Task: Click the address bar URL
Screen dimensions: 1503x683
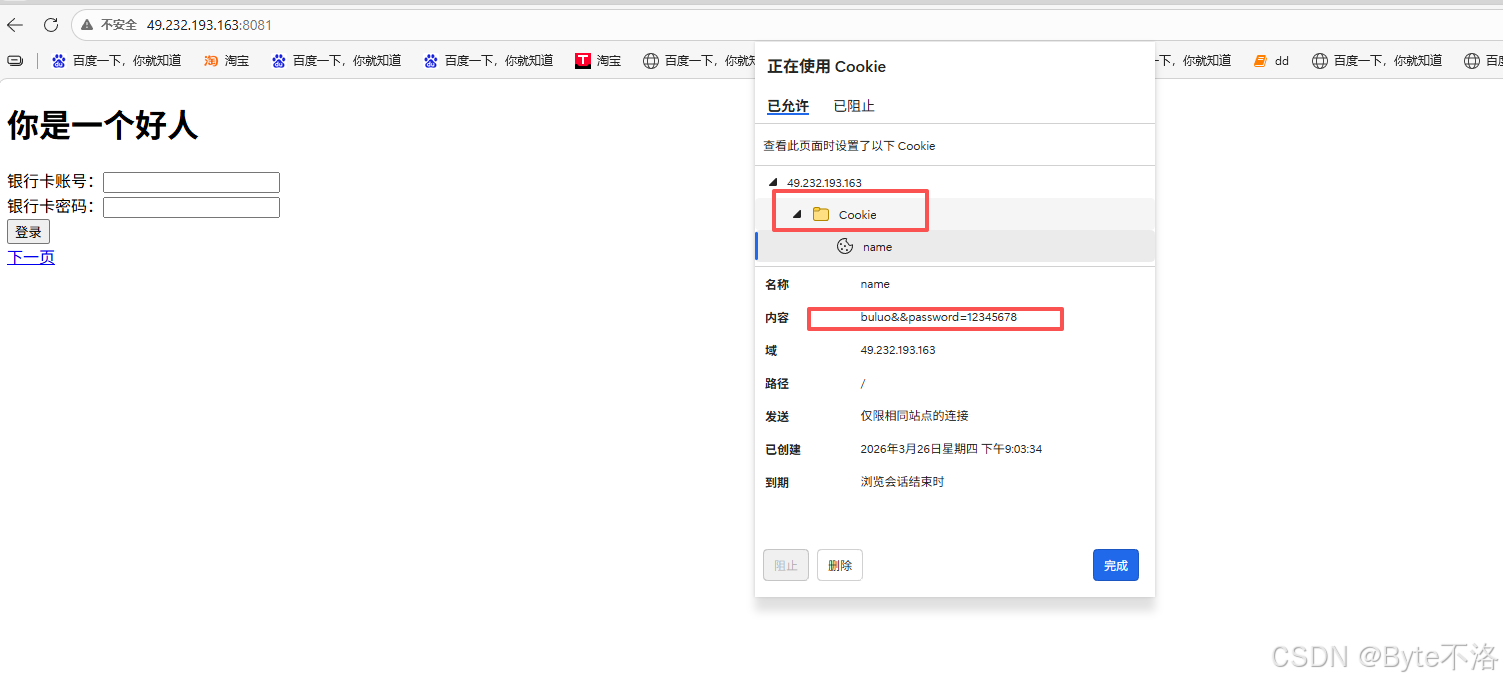Action: (x=209, y=25)
